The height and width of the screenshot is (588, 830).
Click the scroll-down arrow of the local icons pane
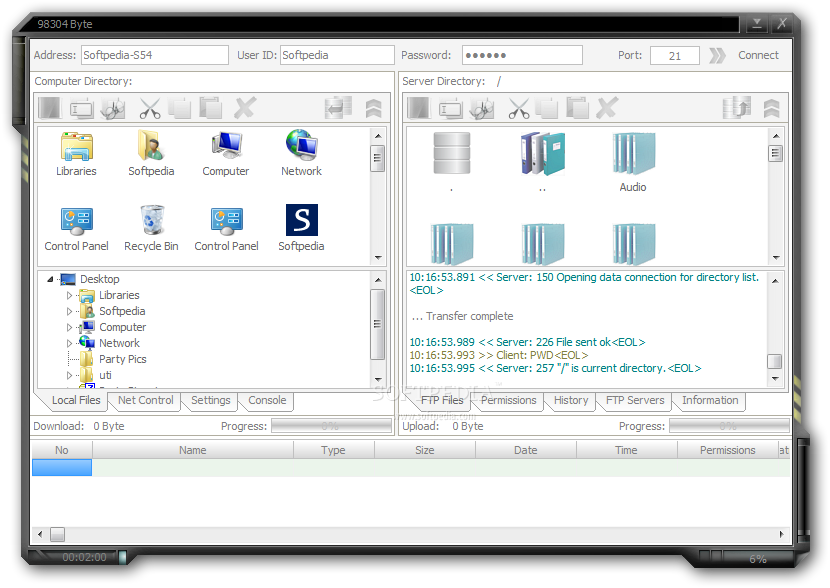378,258
